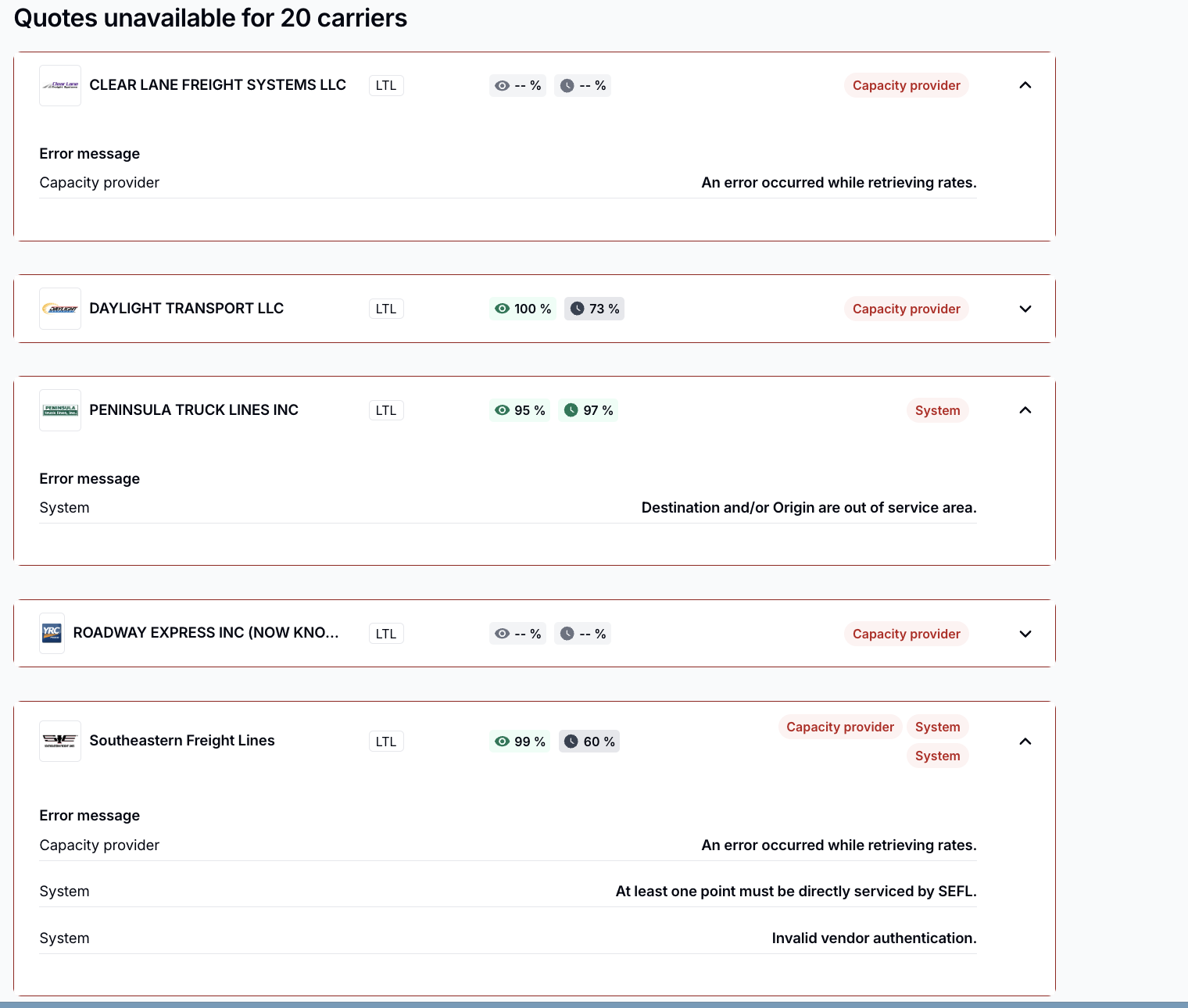This screenshot has width=1188, height=1008.
Task: Click 'Error message' label in Peninsula card
Action: 90,478
